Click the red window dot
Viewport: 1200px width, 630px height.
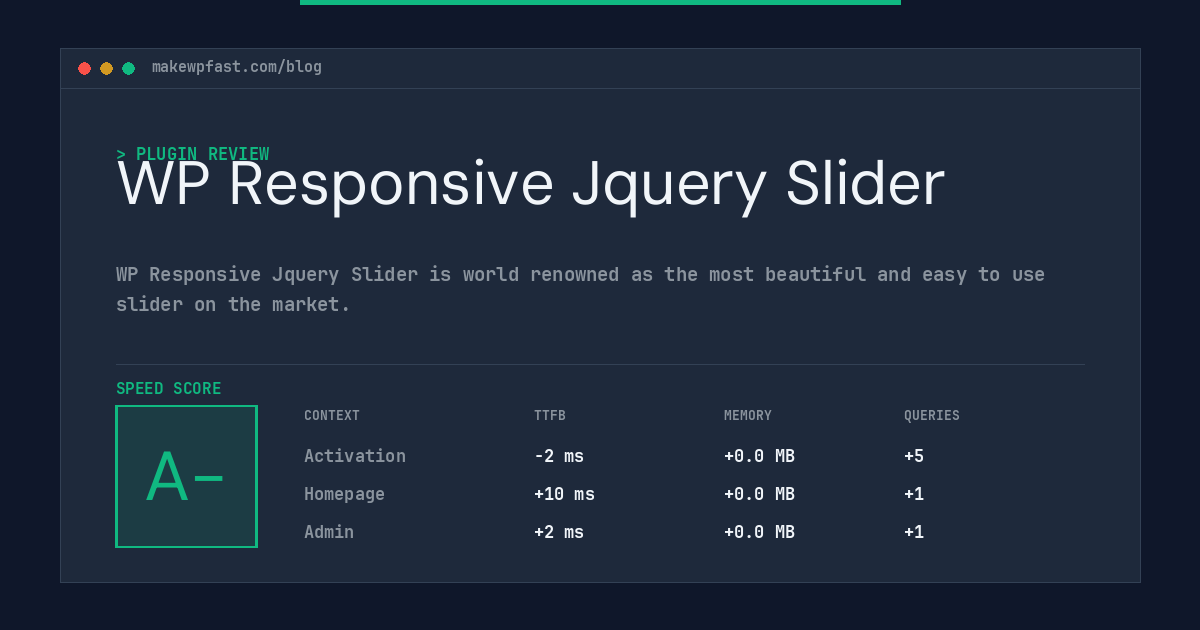pos(84,68)
